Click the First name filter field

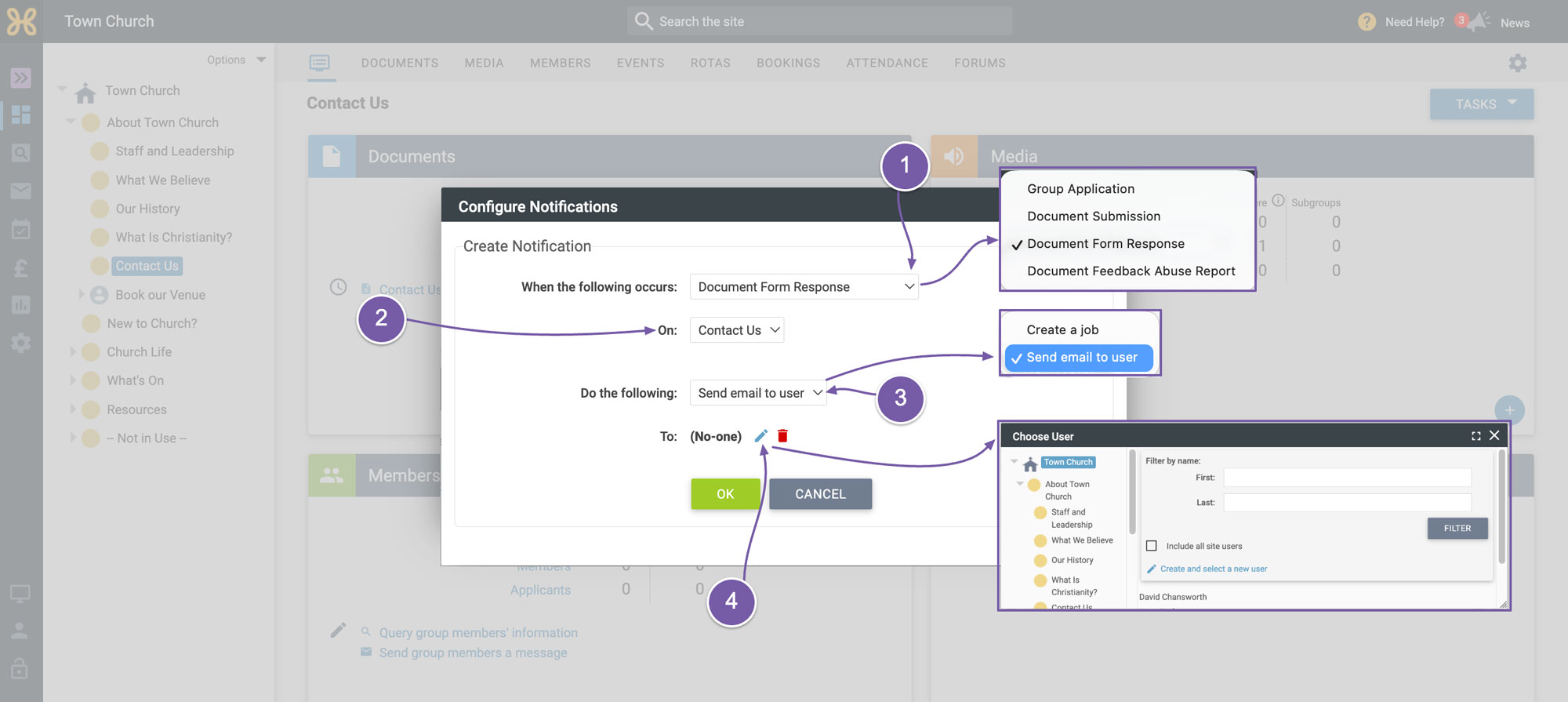click(1347, 478)
